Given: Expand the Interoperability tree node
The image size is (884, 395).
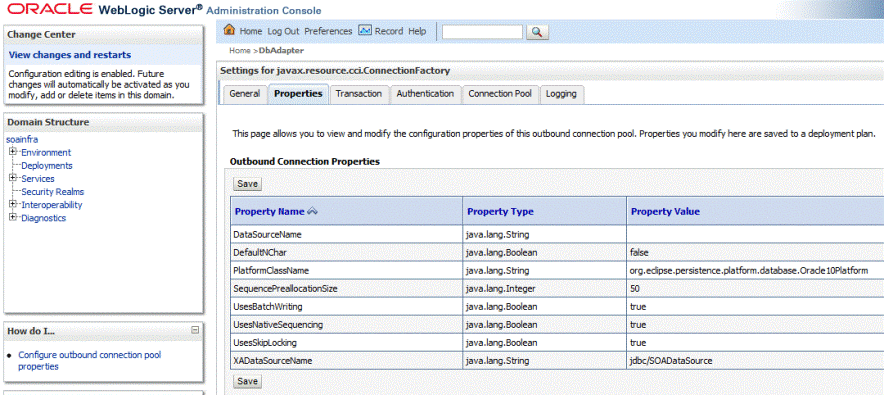Looking at the screenshot, I should tap(12, 205).
